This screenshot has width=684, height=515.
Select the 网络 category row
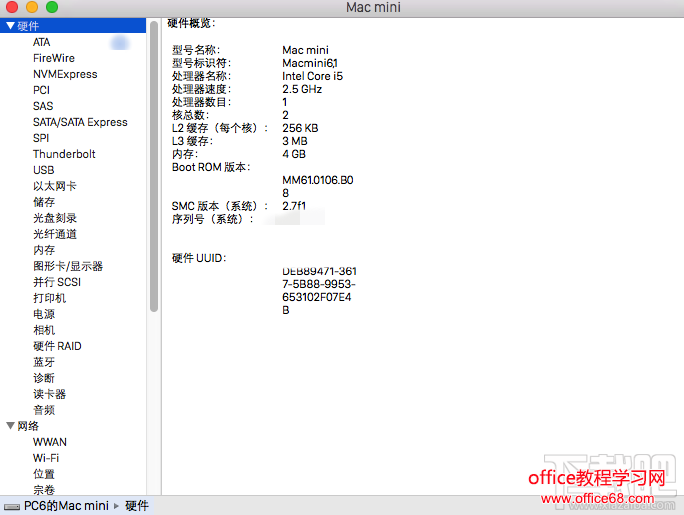tap(73, 426)
